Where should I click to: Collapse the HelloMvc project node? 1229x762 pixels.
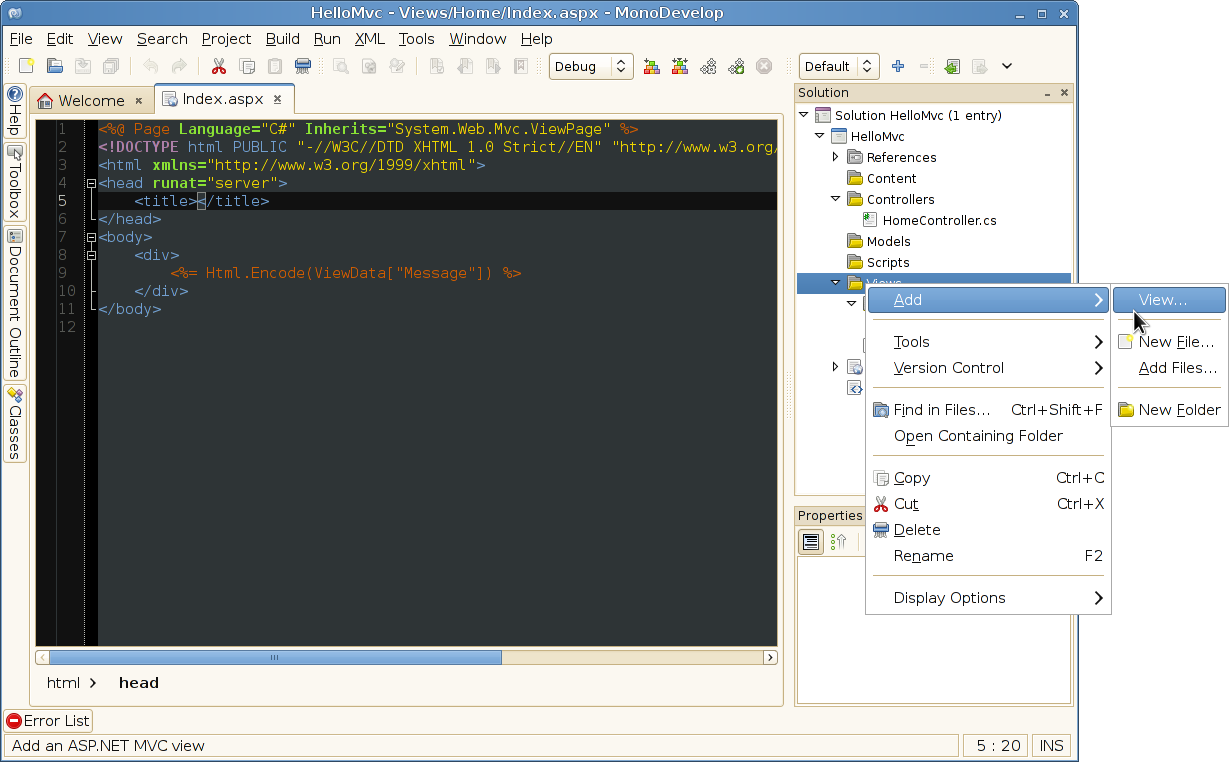click(820, 136)
